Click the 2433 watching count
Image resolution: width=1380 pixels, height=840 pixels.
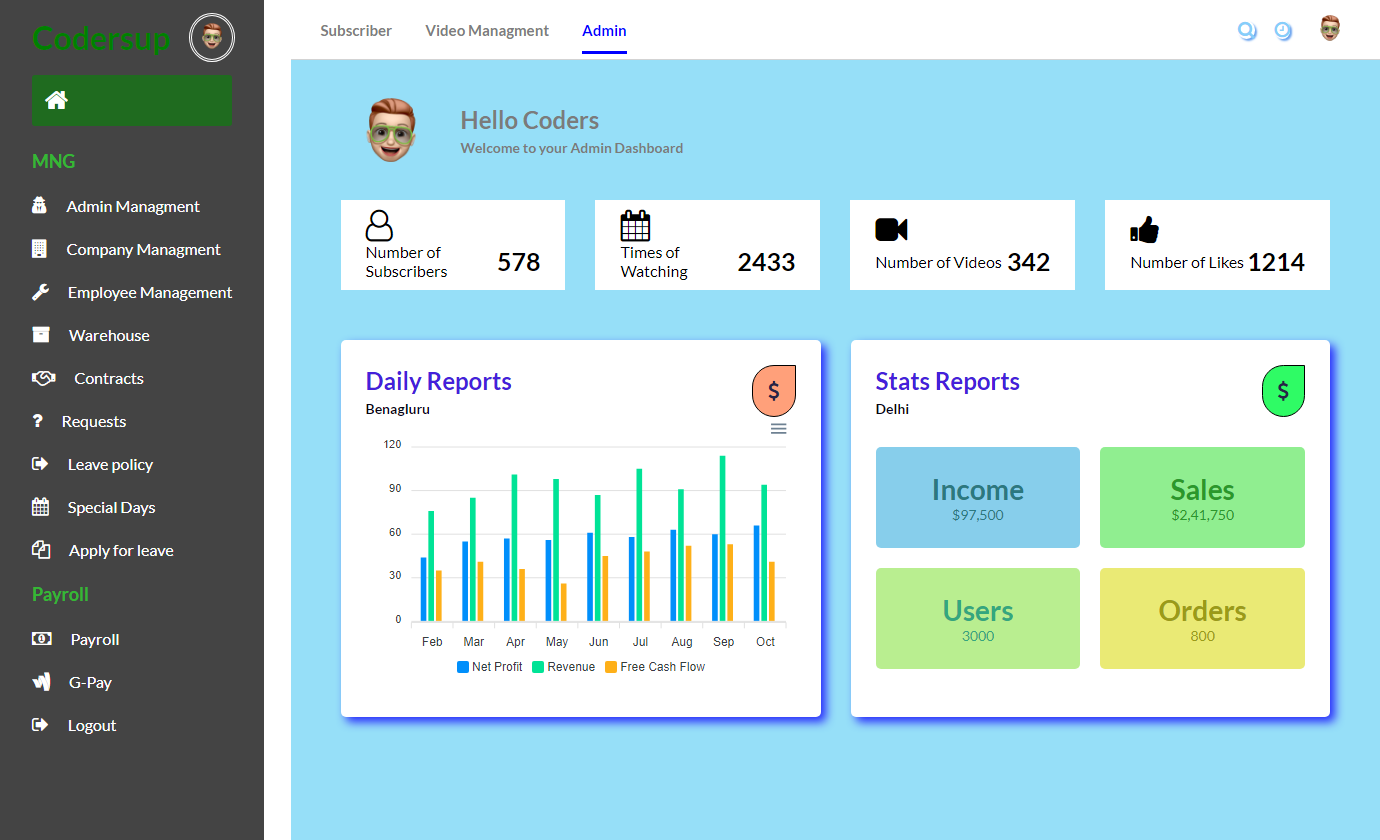766,262
